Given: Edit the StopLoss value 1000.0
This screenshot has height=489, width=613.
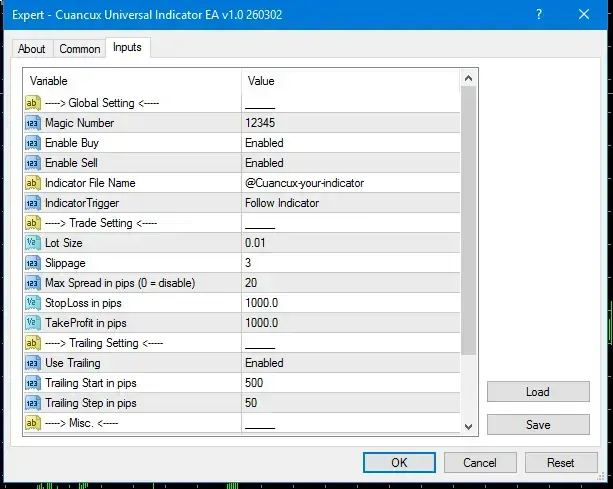Looking at the screenshot, I should [x=351, y=303].
